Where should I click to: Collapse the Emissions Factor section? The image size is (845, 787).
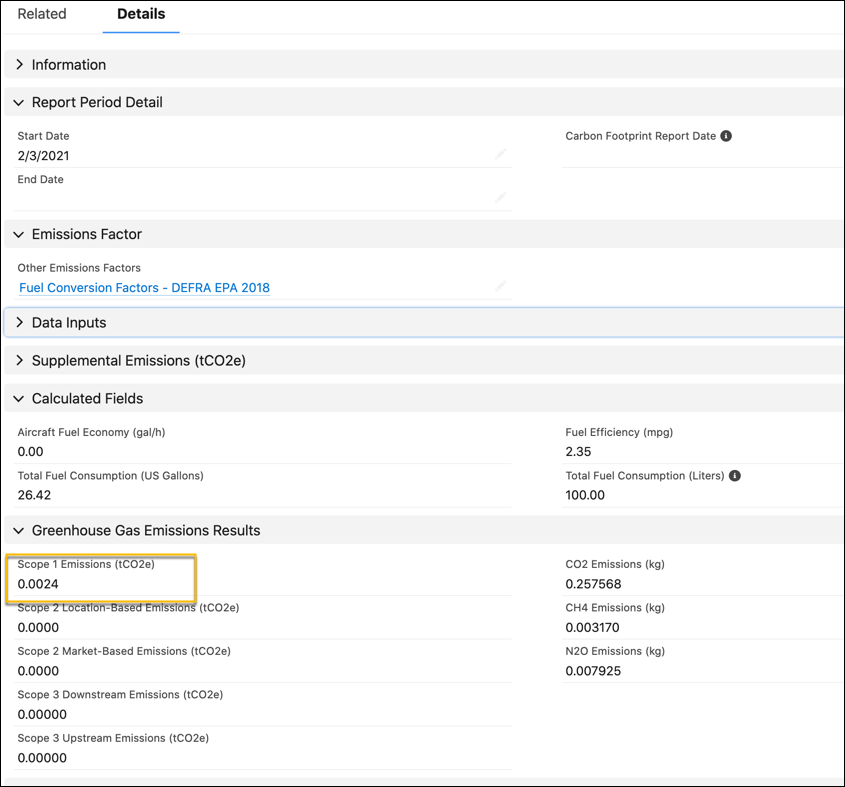(x=424, y=234)
